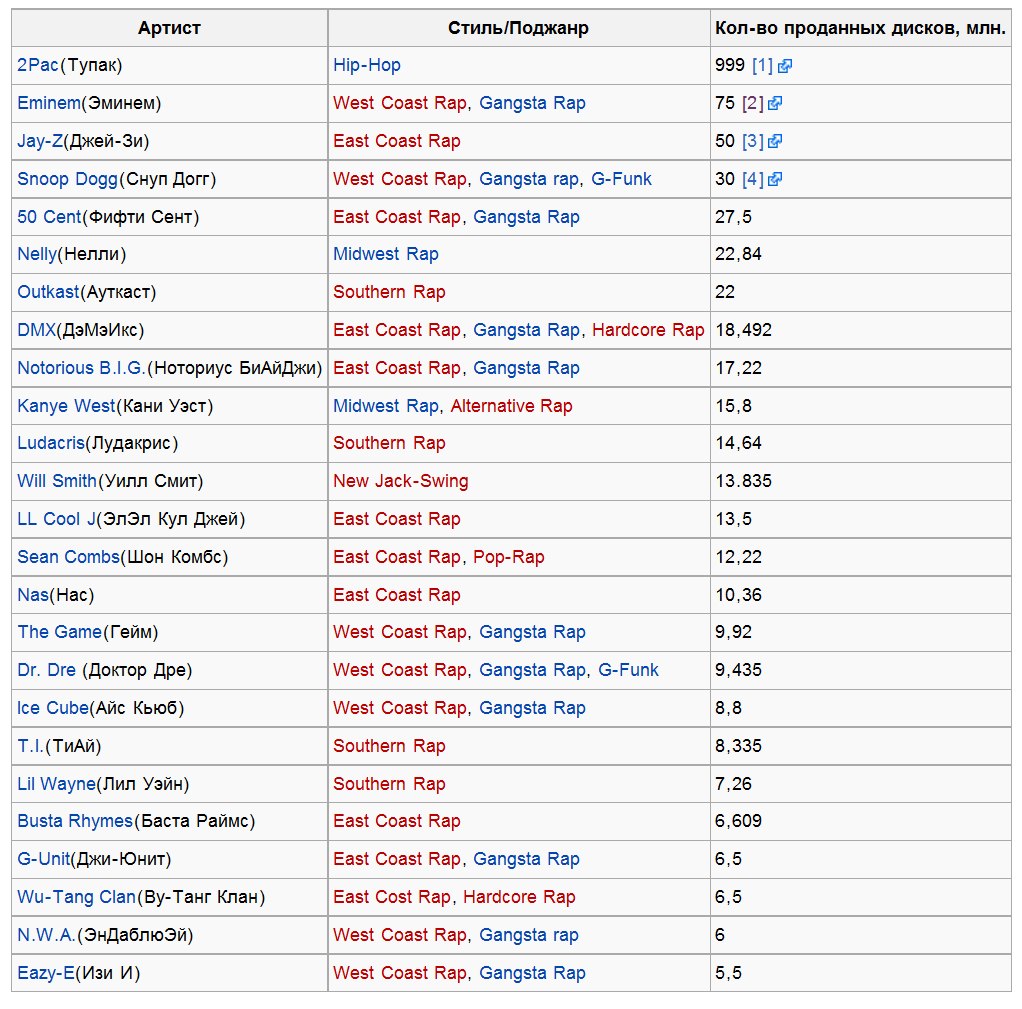Click Gangsta Rap in the Eminem row

pos(533,103)
